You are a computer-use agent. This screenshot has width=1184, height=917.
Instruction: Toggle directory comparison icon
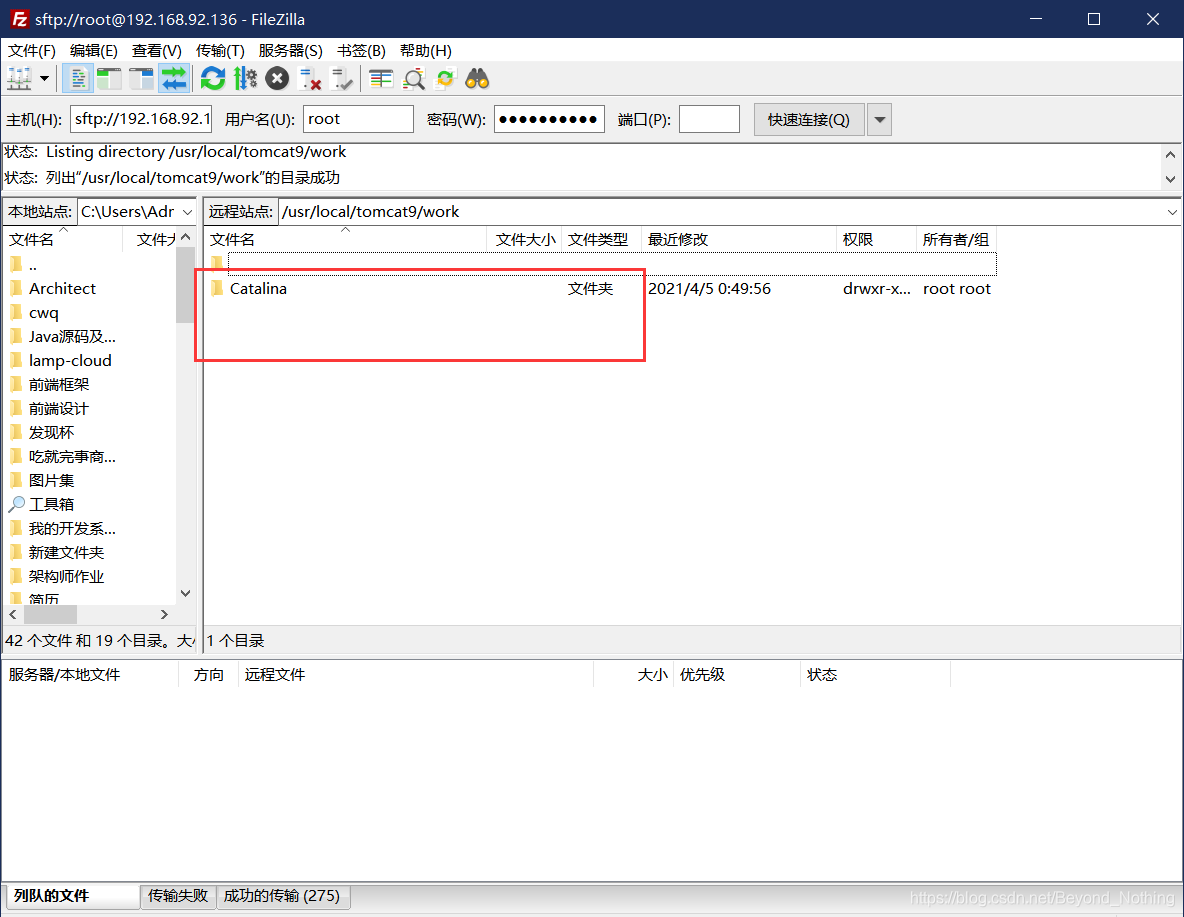414,79
